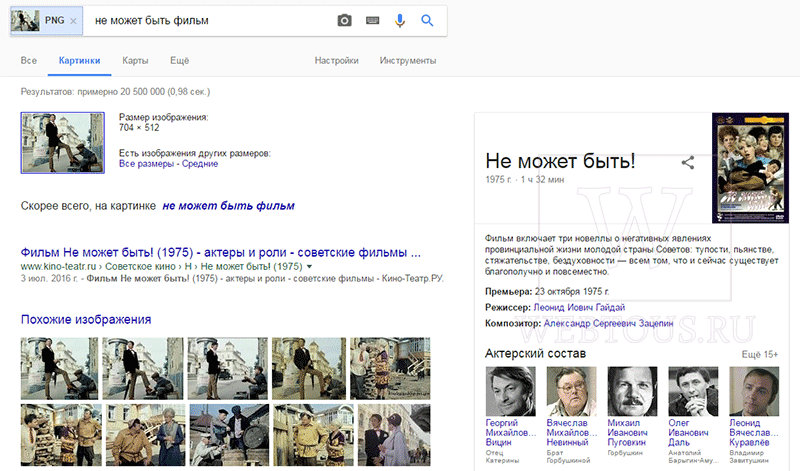
Task: Share the Не может быть! panel
Action: pos(688,163)
